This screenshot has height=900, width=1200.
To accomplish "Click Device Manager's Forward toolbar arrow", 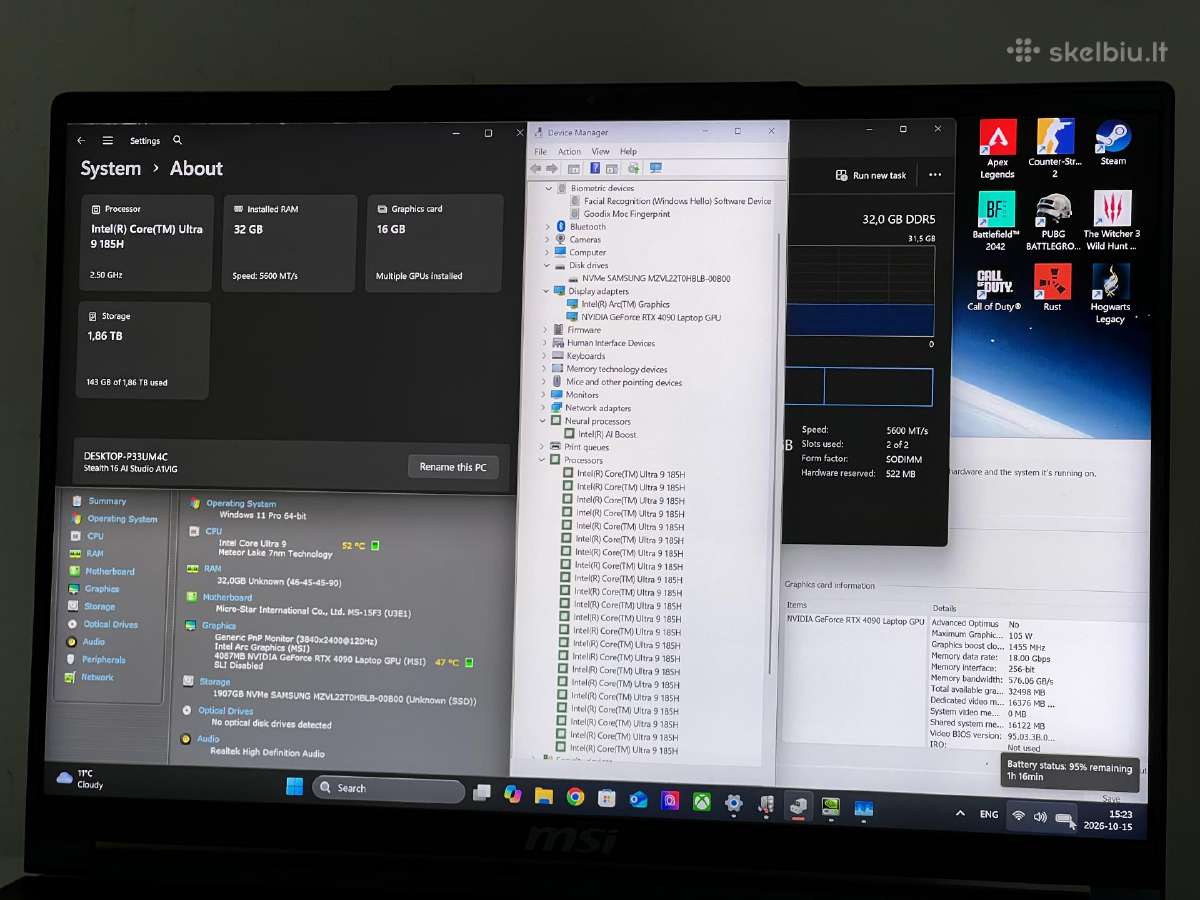I will (x=552, y=168).
